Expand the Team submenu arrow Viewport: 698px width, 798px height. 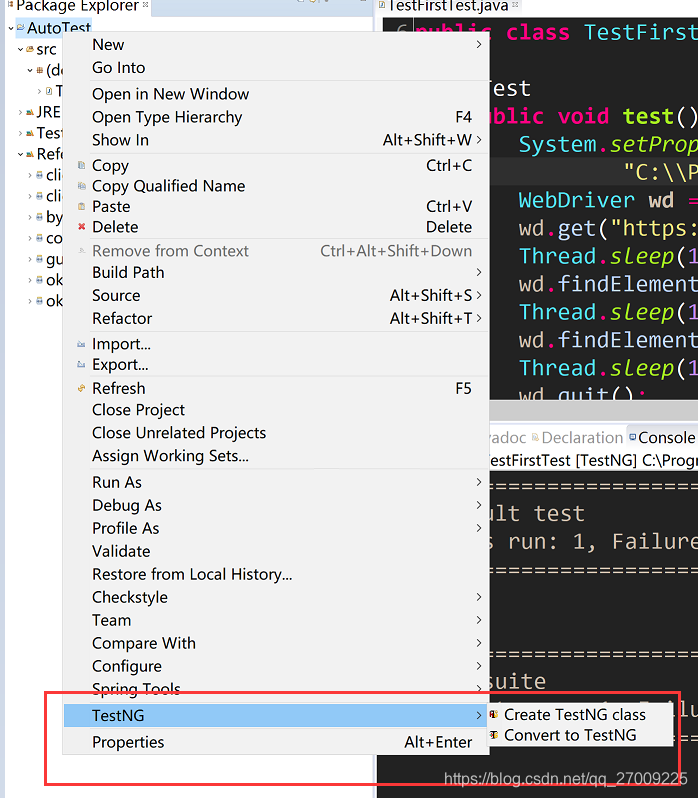click(479, 620)
